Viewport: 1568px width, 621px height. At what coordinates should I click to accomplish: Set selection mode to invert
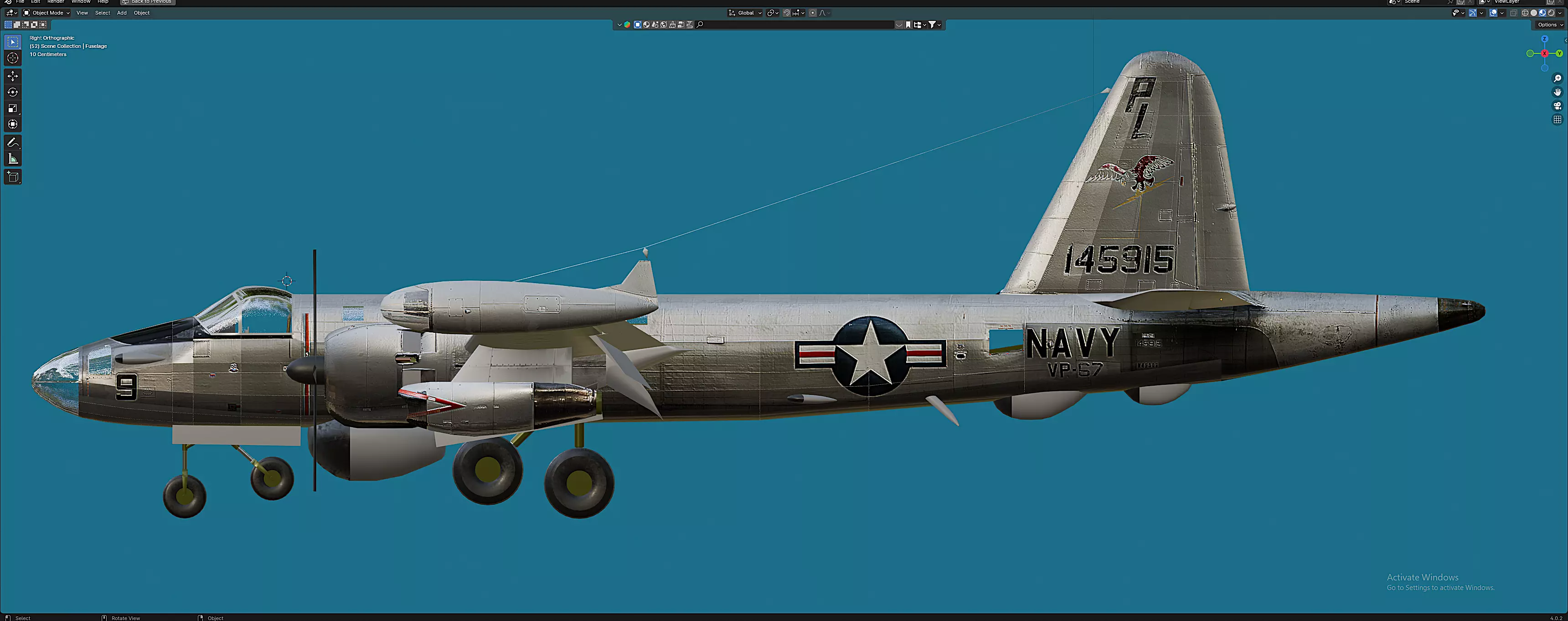34,24
